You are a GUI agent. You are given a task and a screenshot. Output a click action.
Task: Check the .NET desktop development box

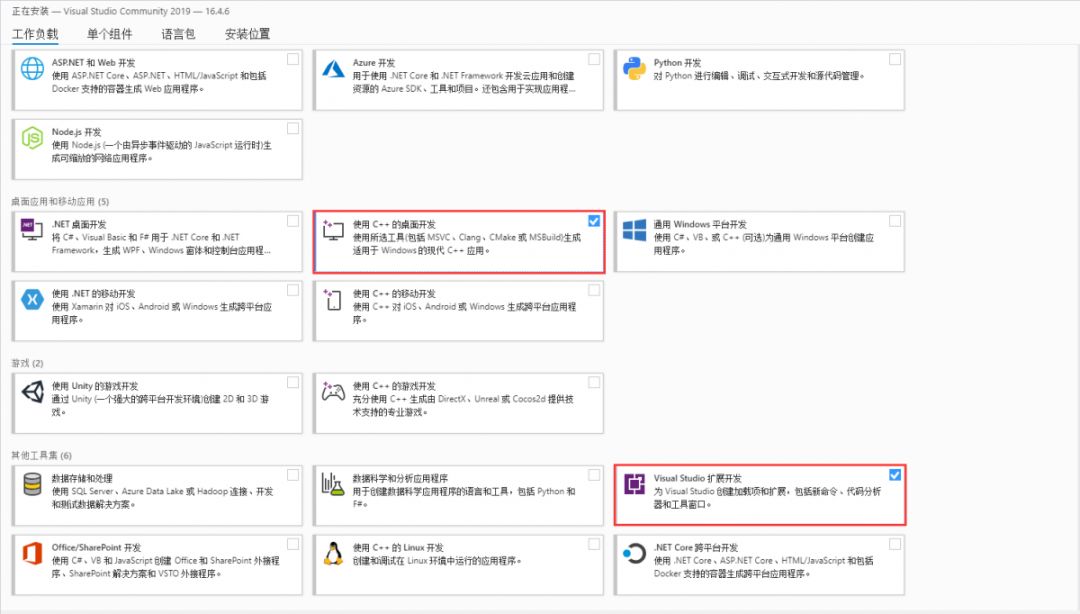(x=293, y=221)
